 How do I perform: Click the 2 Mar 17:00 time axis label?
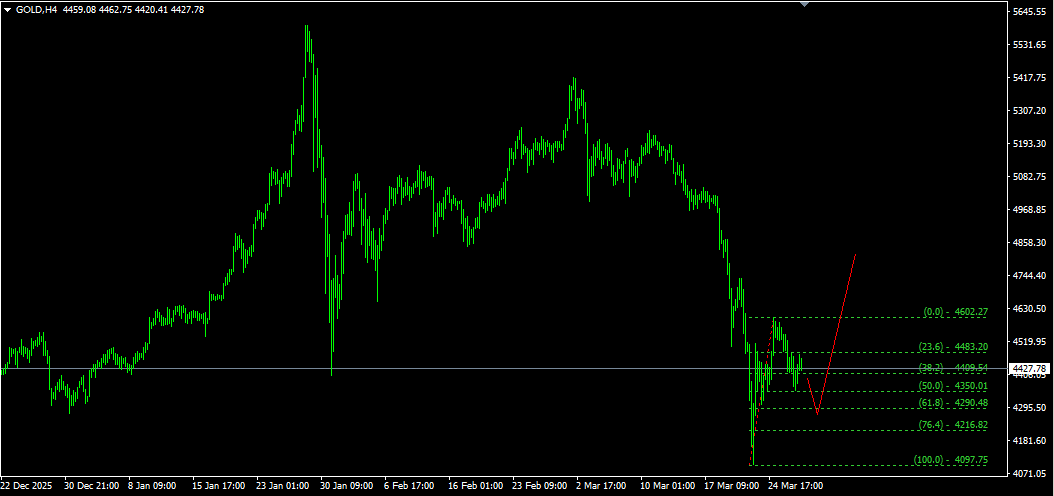(601, 485)
